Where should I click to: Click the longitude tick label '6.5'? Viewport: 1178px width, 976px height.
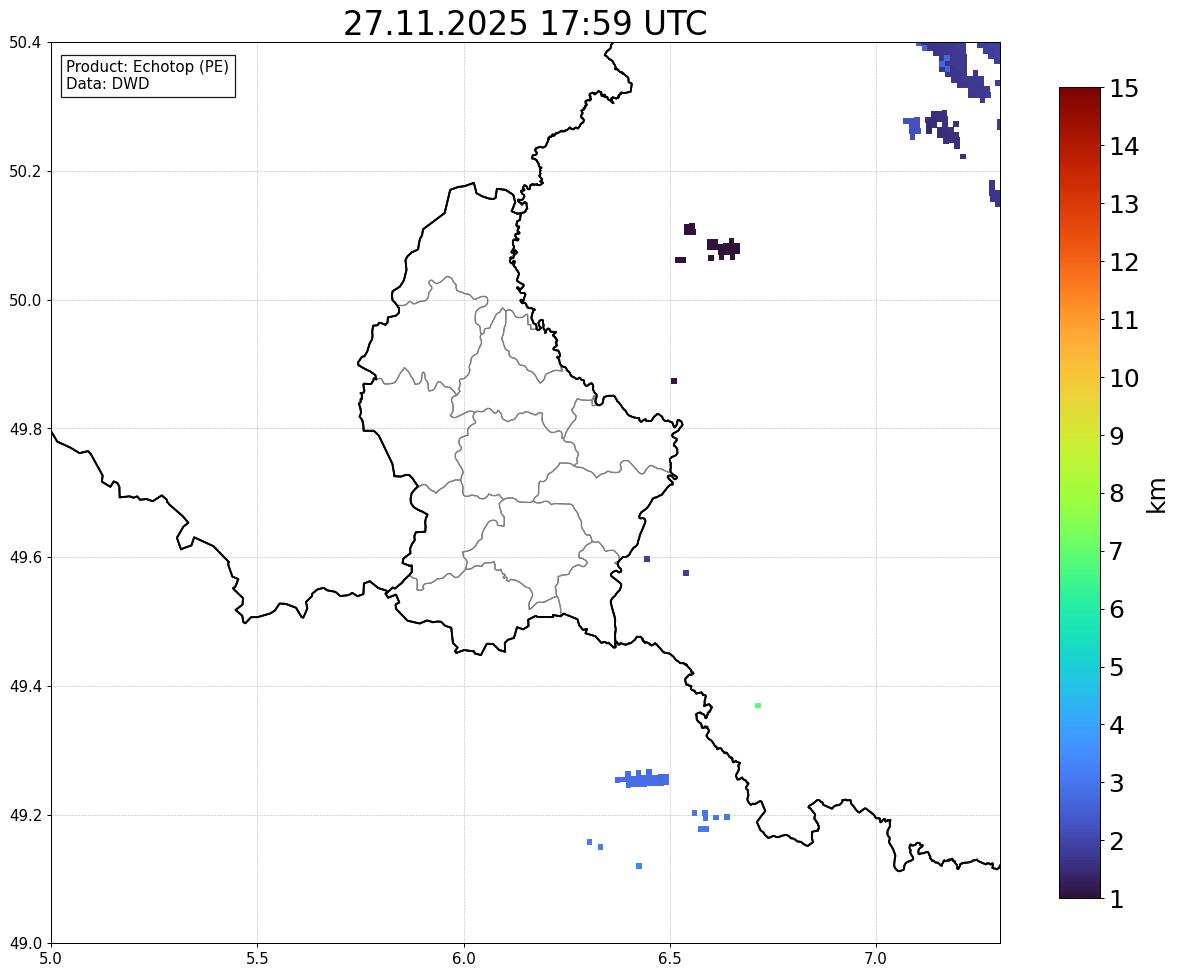[x=670, y=959]
